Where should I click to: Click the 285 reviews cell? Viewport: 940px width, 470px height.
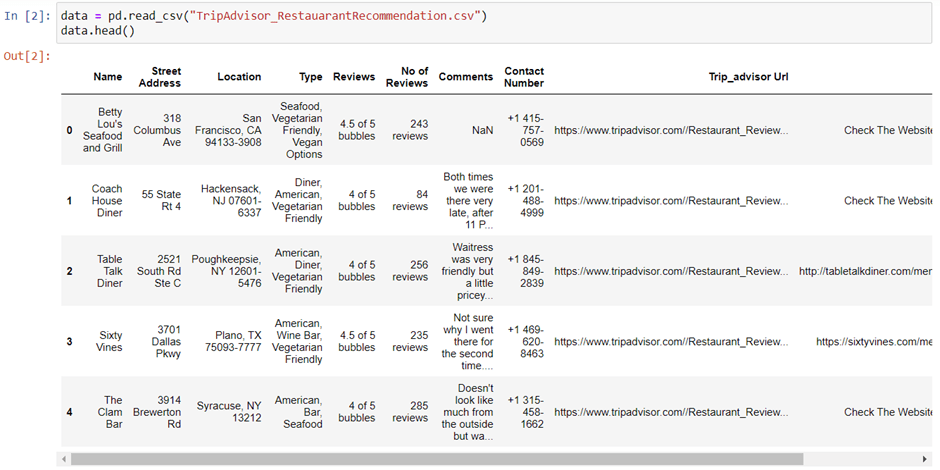[x=411, y=412]
